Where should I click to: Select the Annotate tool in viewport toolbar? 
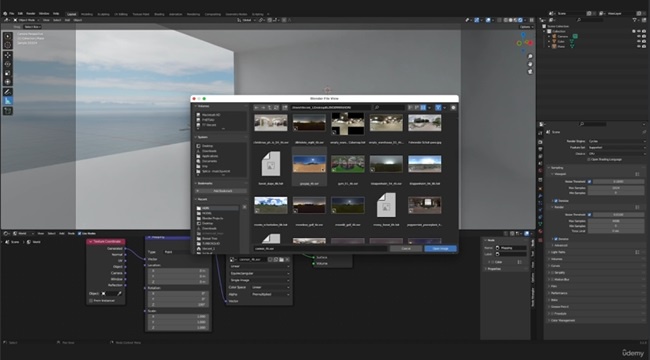pos(8,92)
